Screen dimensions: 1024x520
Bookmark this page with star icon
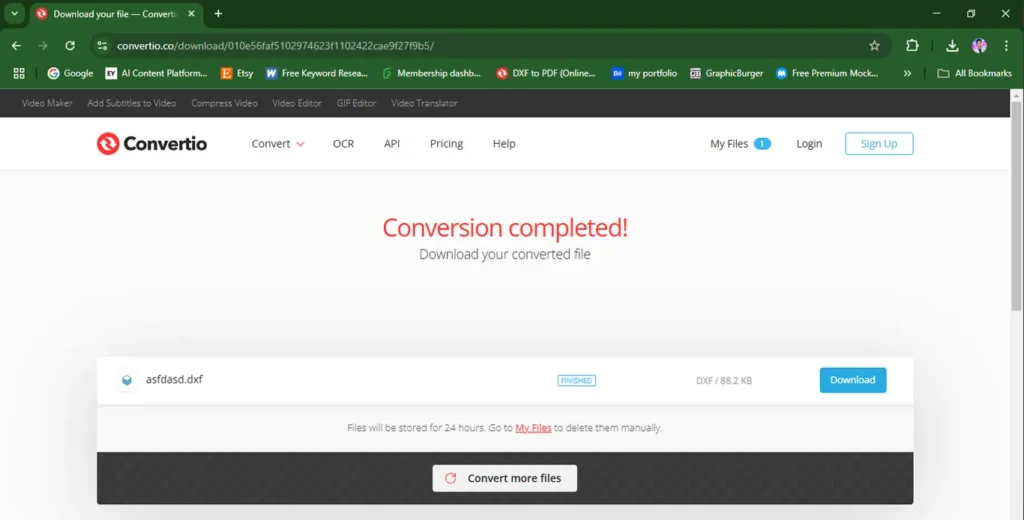click(874, 46)
